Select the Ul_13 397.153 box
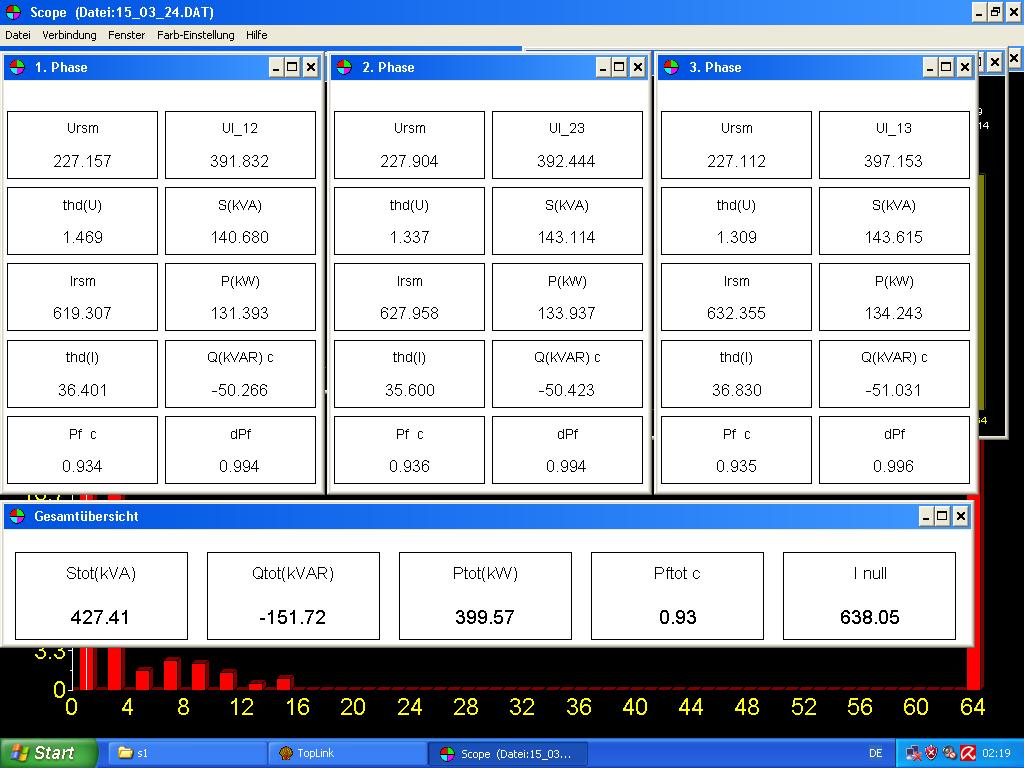Viewport: 1024px width, 768px height. coord(894,145)
